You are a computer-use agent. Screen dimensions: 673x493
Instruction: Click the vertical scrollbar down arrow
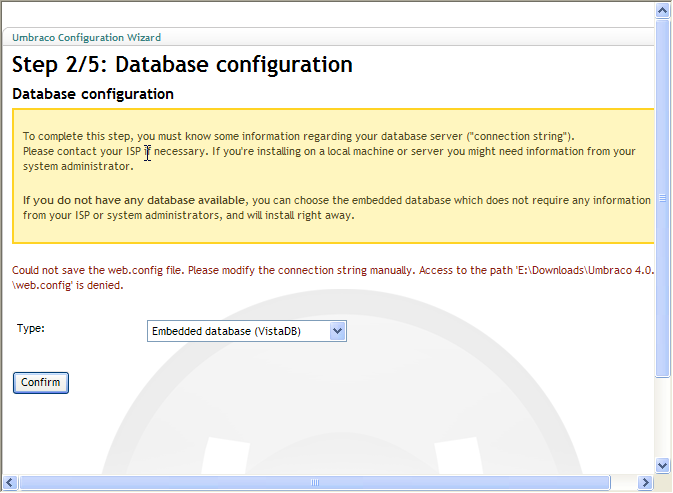tap(662, 465)
